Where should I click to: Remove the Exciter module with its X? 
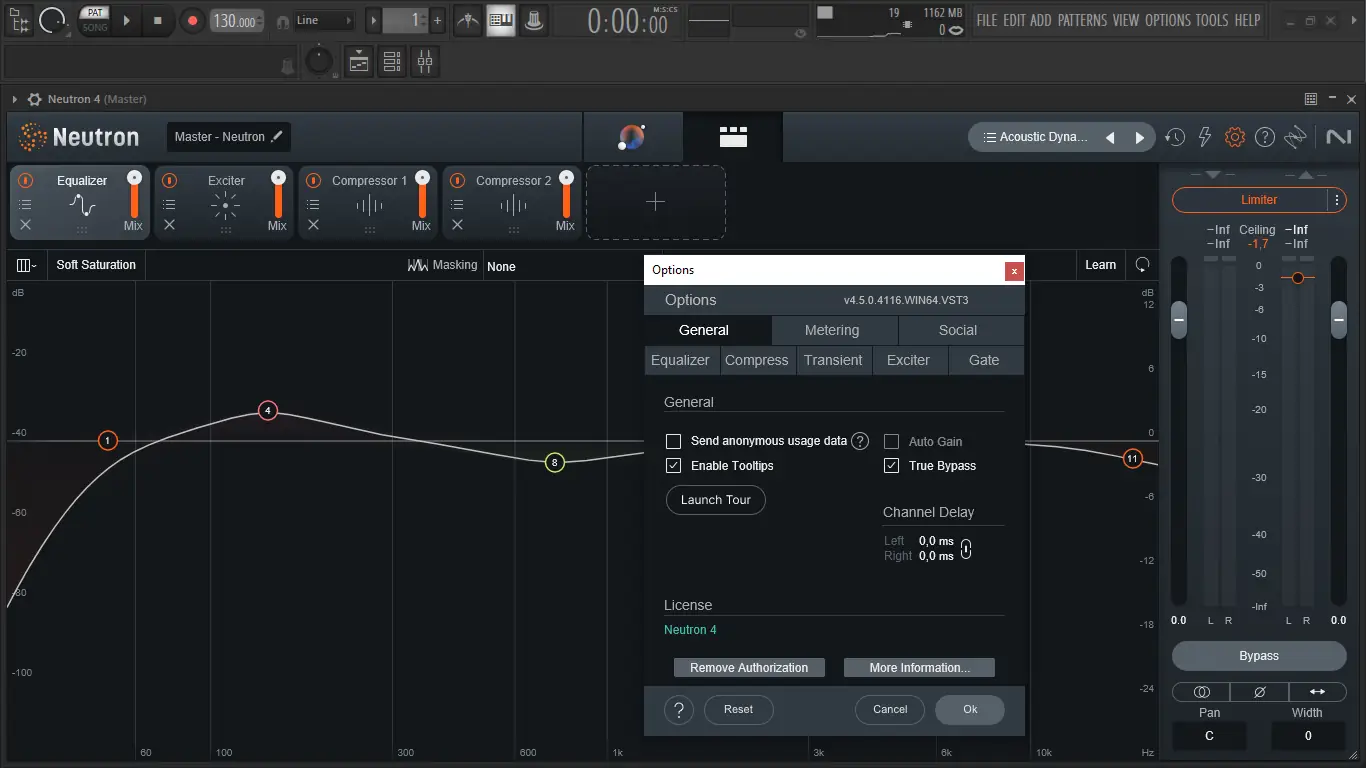click(x=170, y=225)
